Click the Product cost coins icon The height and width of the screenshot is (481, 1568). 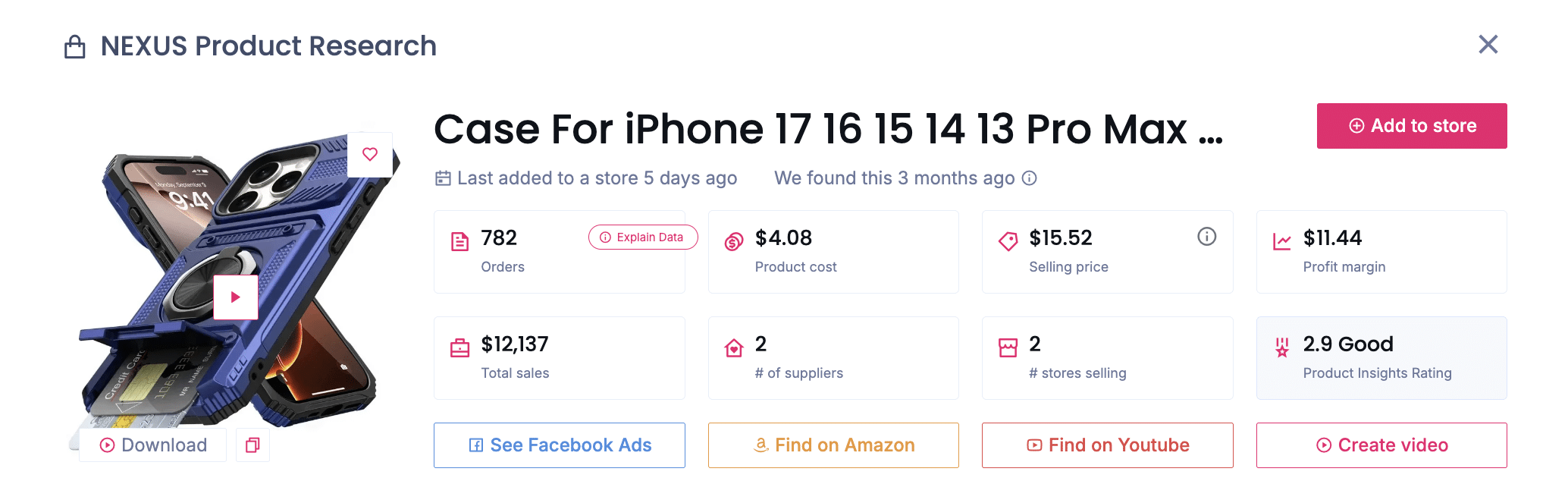tap(734, 242)
